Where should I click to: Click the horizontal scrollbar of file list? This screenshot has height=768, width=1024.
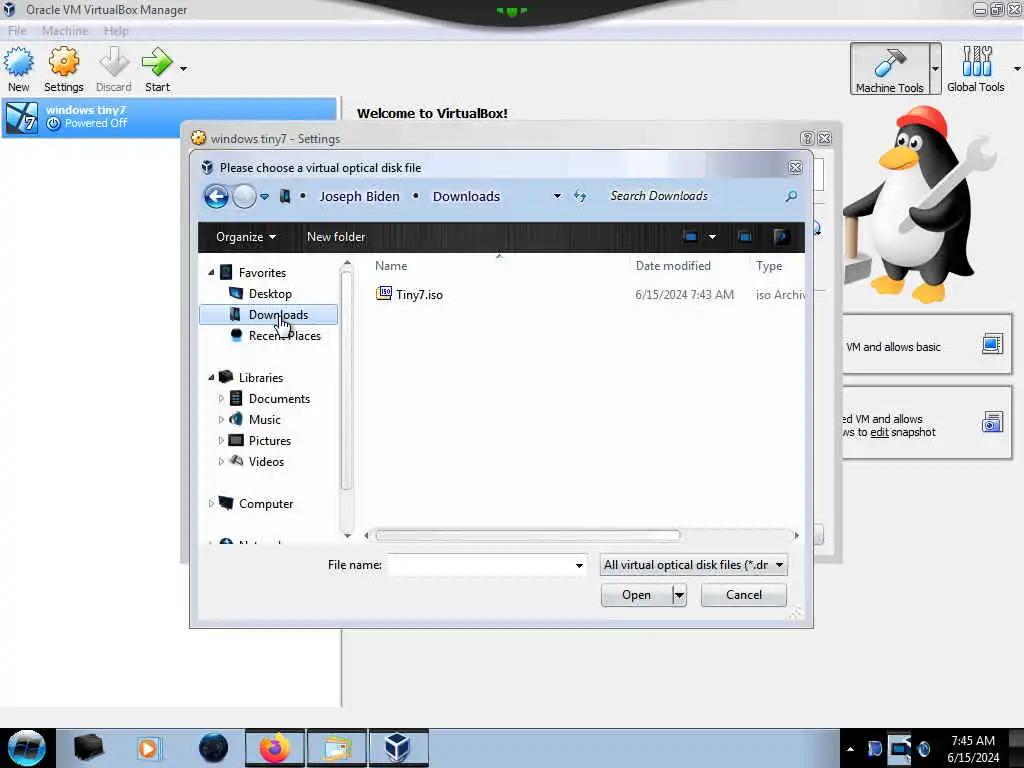[528, 536]
